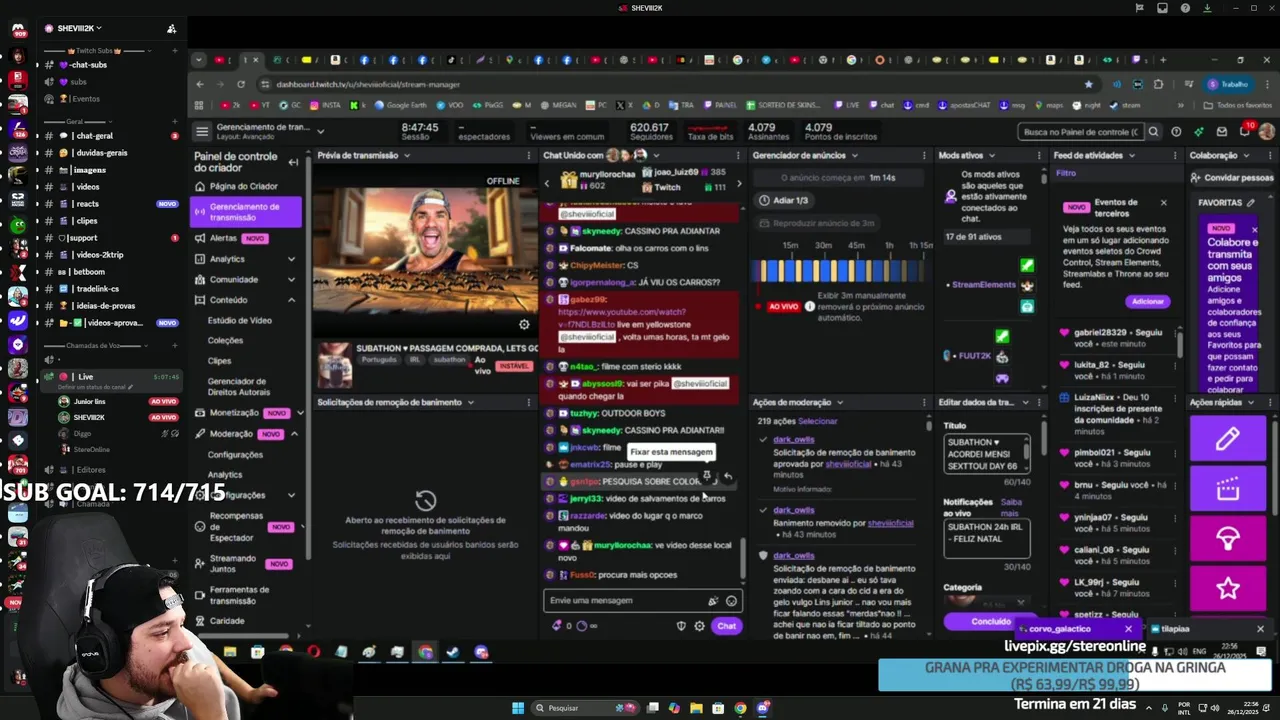
Task: Collapse the Moderação sidebar section
Action: point(294,434)
